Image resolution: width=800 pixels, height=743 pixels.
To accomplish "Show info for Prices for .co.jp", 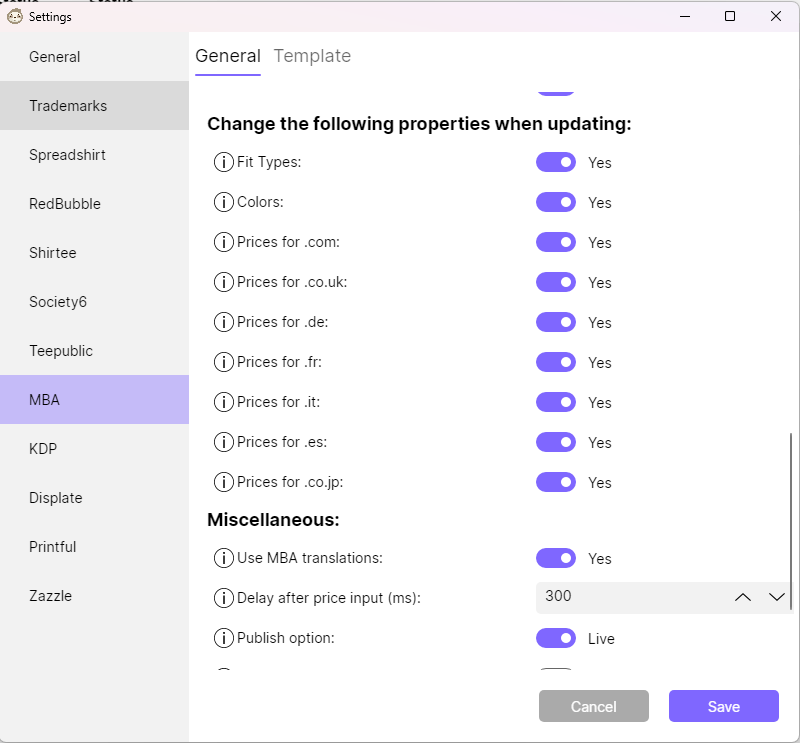I will coord(223,482).
